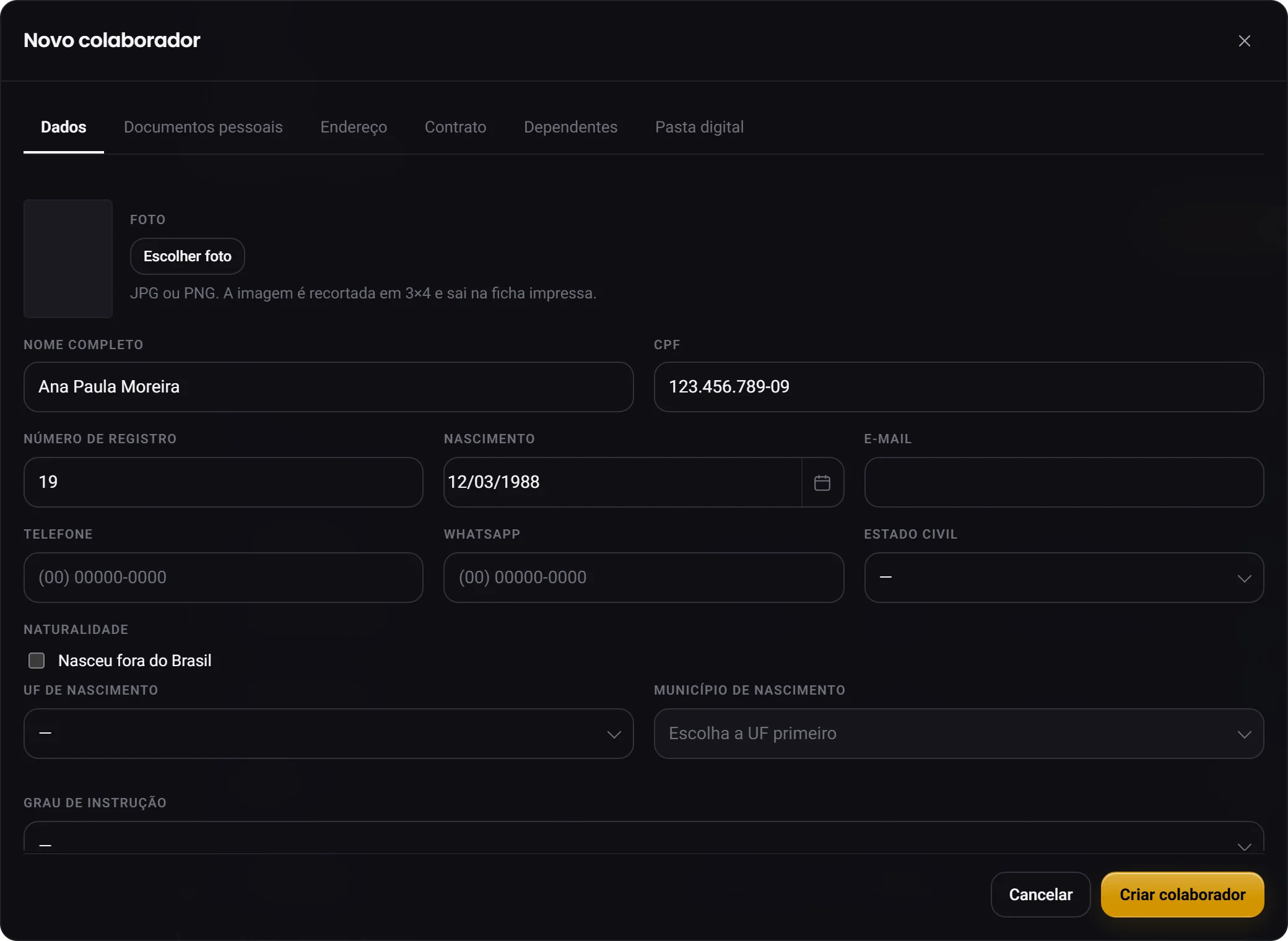The height and width of the screenshot is (941, 1288).
Task: Check Nasceu fora do Brasil
Action: point(37,661)
